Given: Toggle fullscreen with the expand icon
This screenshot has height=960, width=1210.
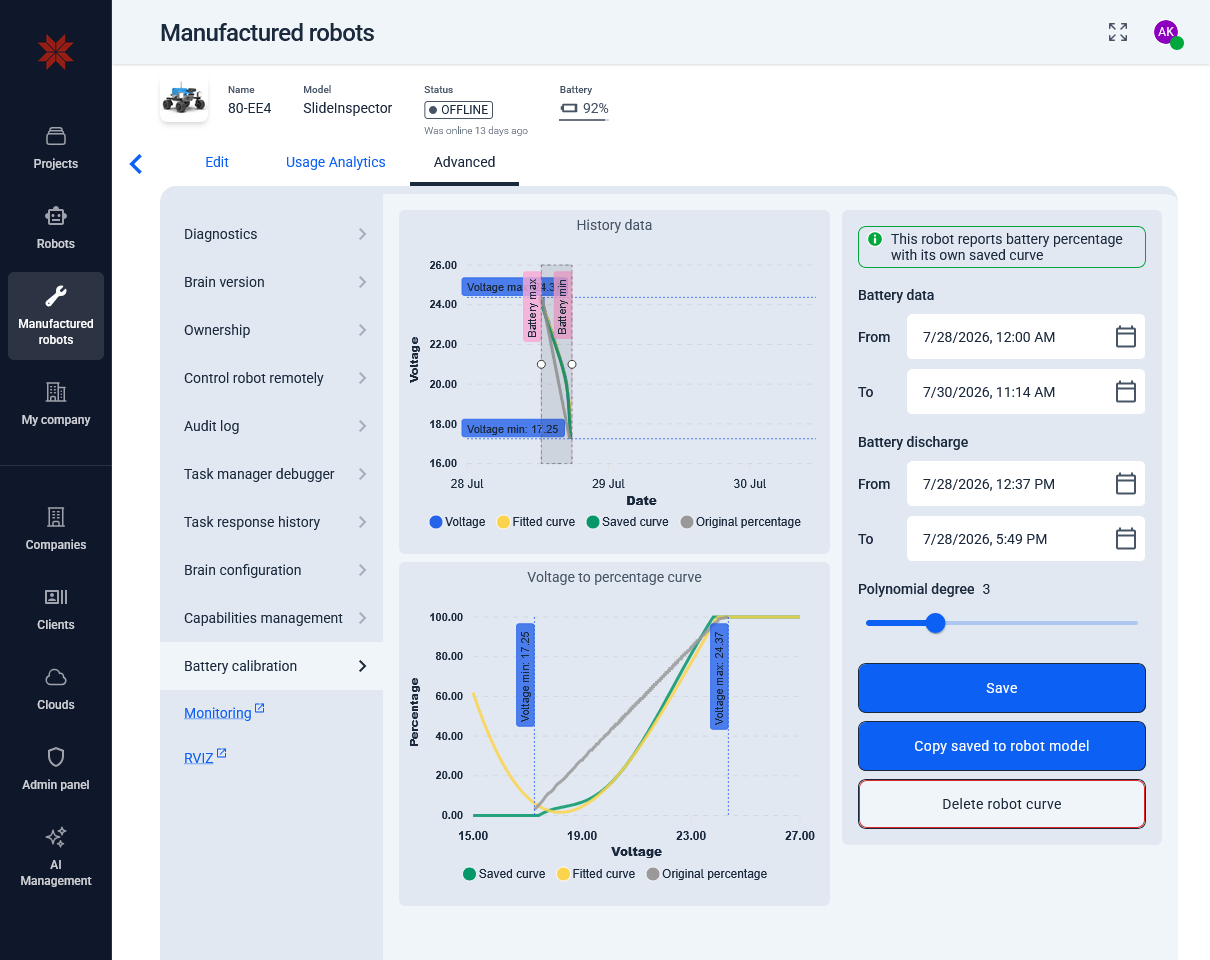Looking at the screenshot, I should (x=1118, y=32).
